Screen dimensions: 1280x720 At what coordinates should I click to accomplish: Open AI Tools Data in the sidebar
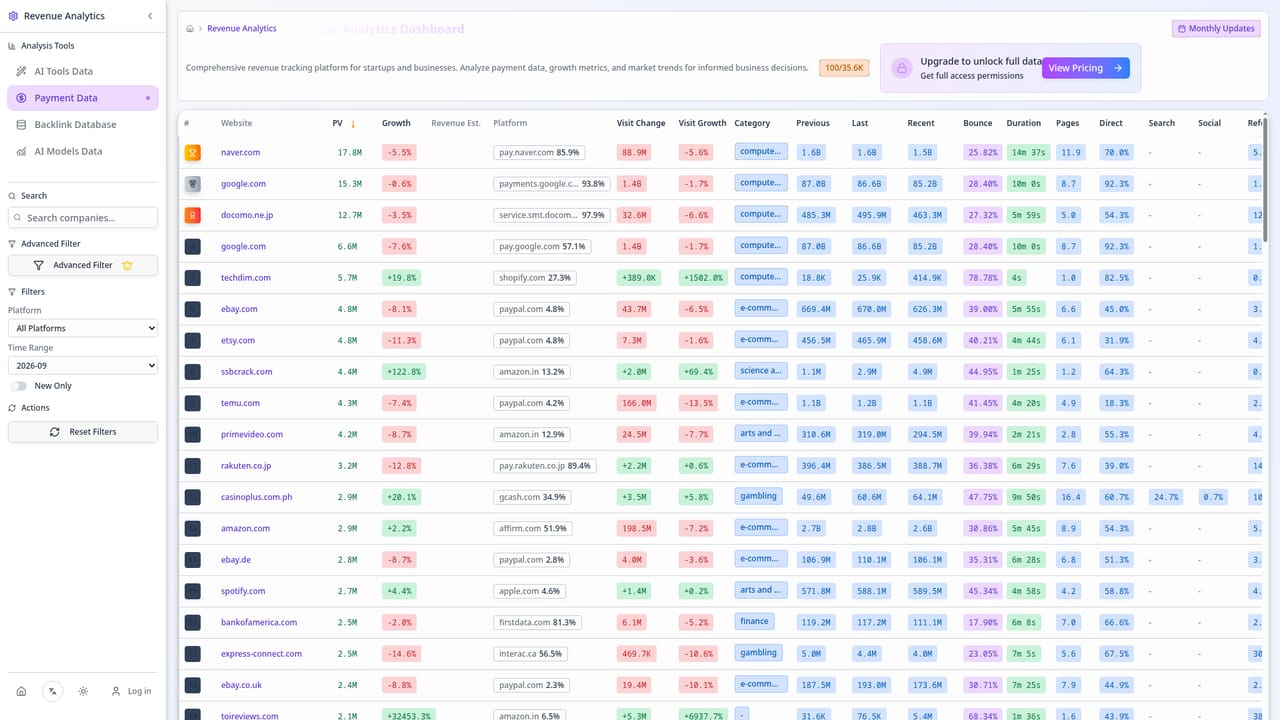coord(83,71)
